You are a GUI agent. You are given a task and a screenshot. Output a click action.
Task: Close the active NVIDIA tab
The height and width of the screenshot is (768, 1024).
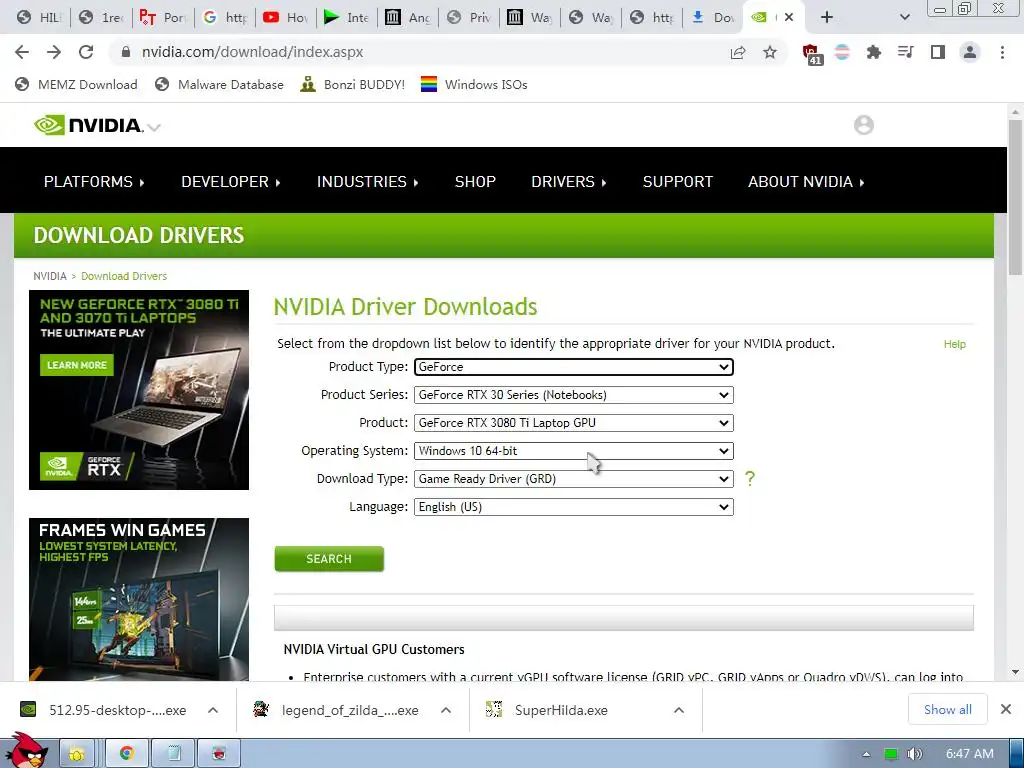(x=789, y=17)
